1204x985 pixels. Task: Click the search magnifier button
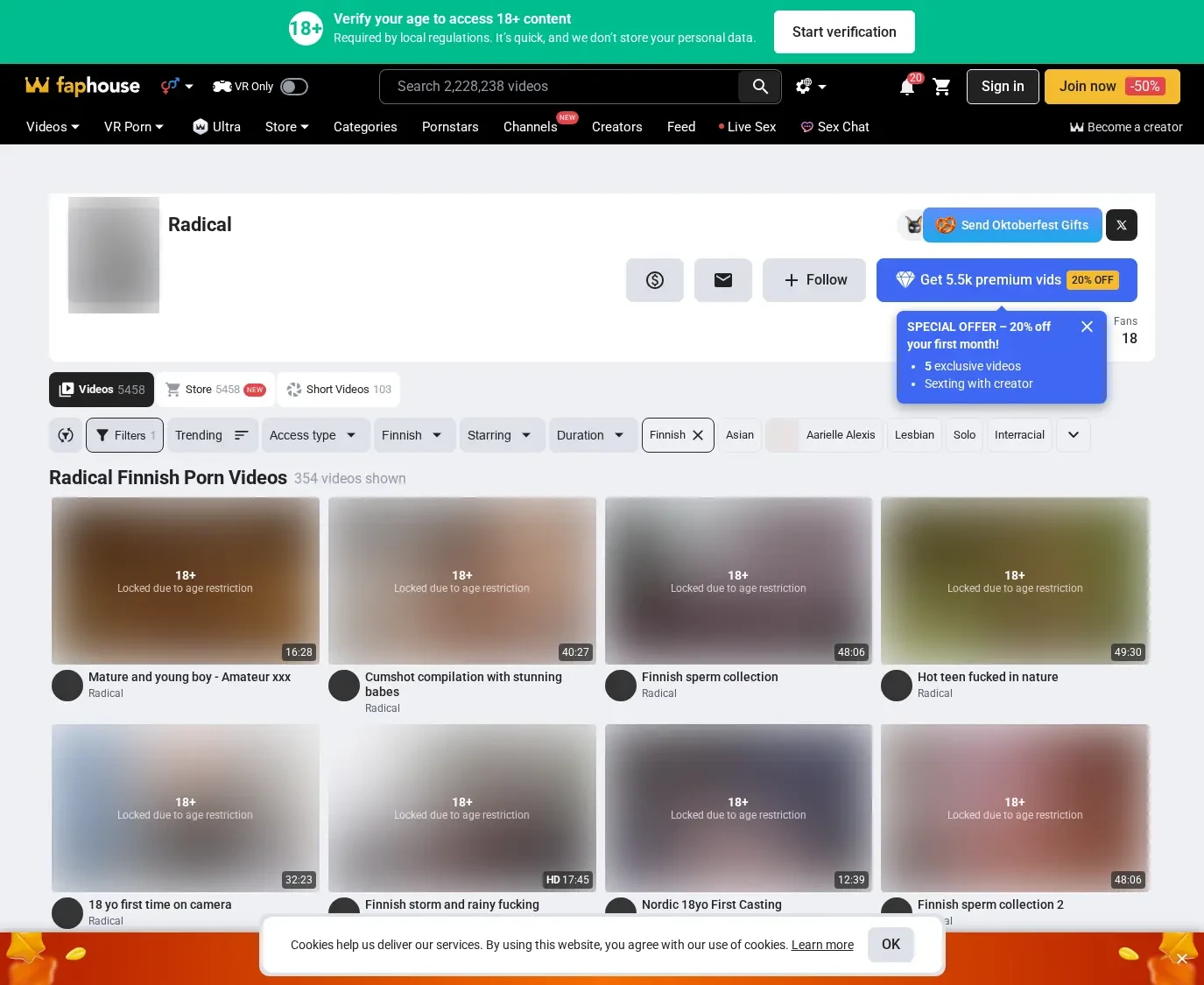point(759,87)
